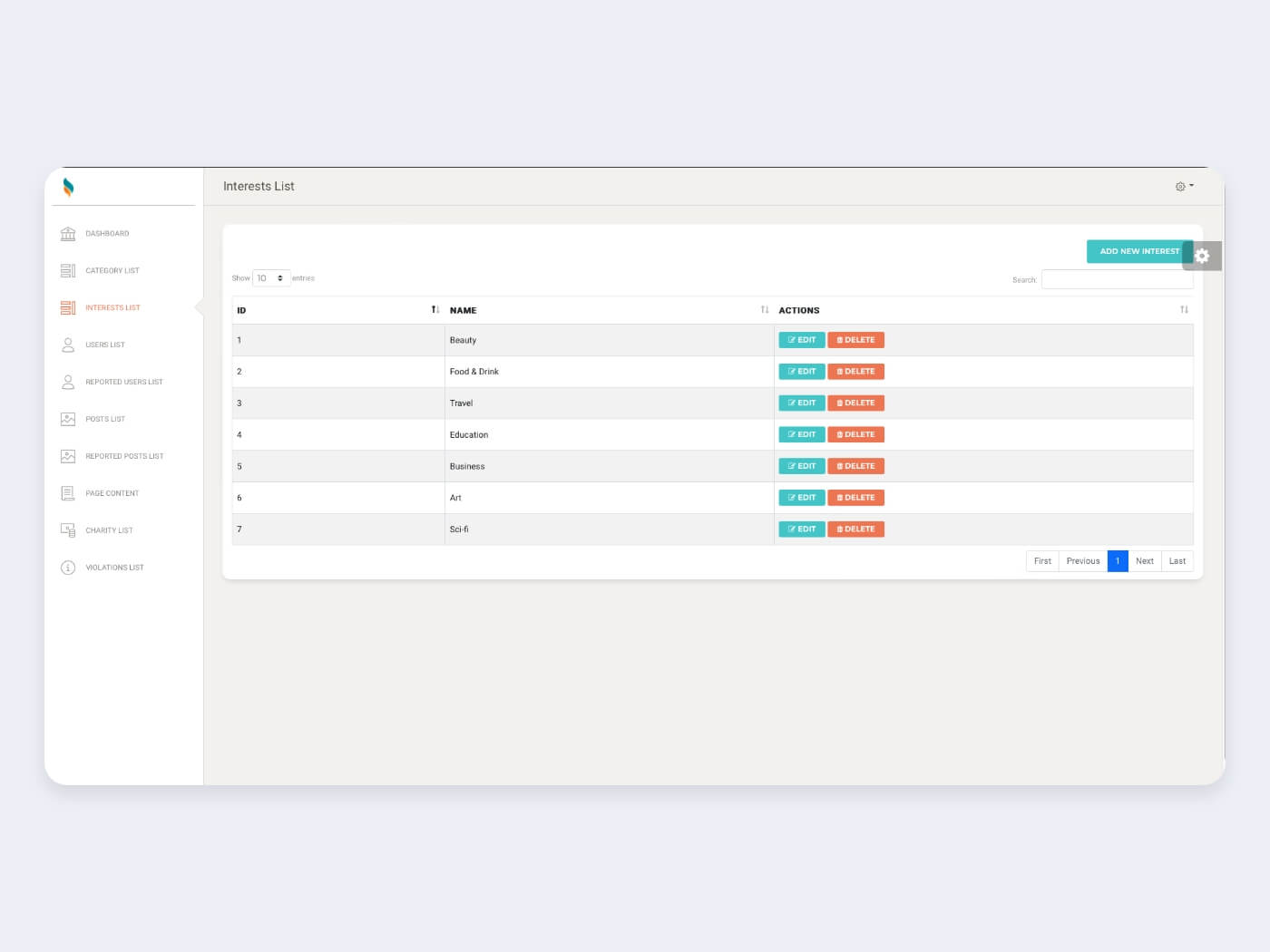Click the Category List sidebar icon
Screen dimensions: 1270x952
point(68,271)
